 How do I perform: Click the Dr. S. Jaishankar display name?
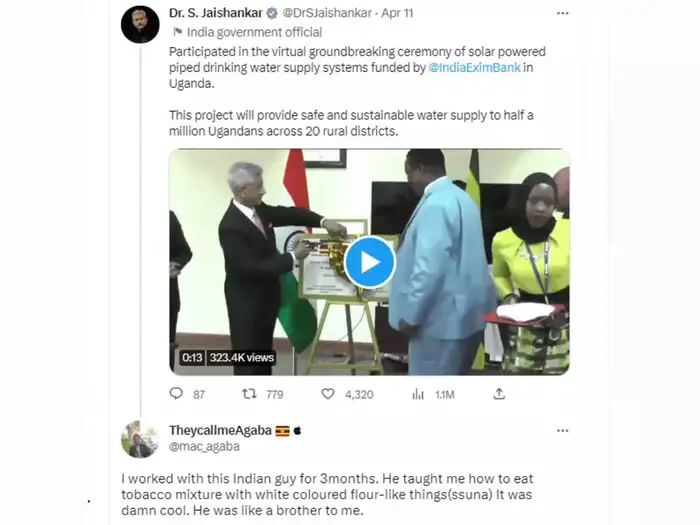coord(213,13)
